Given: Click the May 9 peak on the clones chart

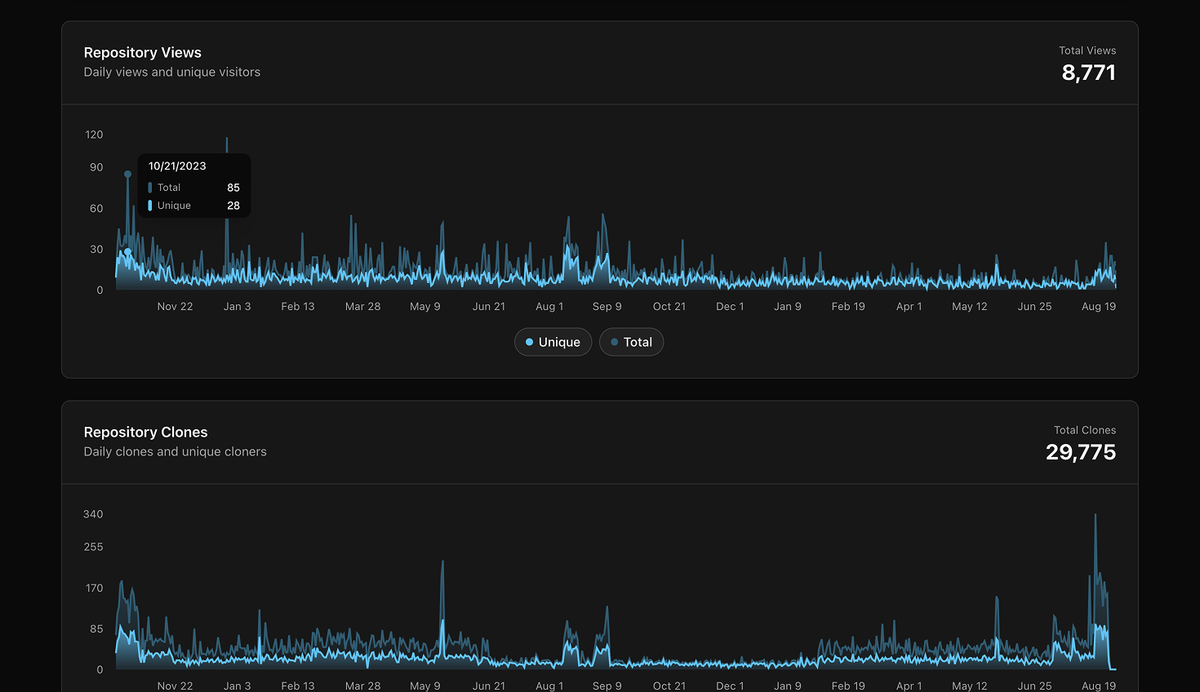Looking at the screenshot, I should tap(441, 565).
